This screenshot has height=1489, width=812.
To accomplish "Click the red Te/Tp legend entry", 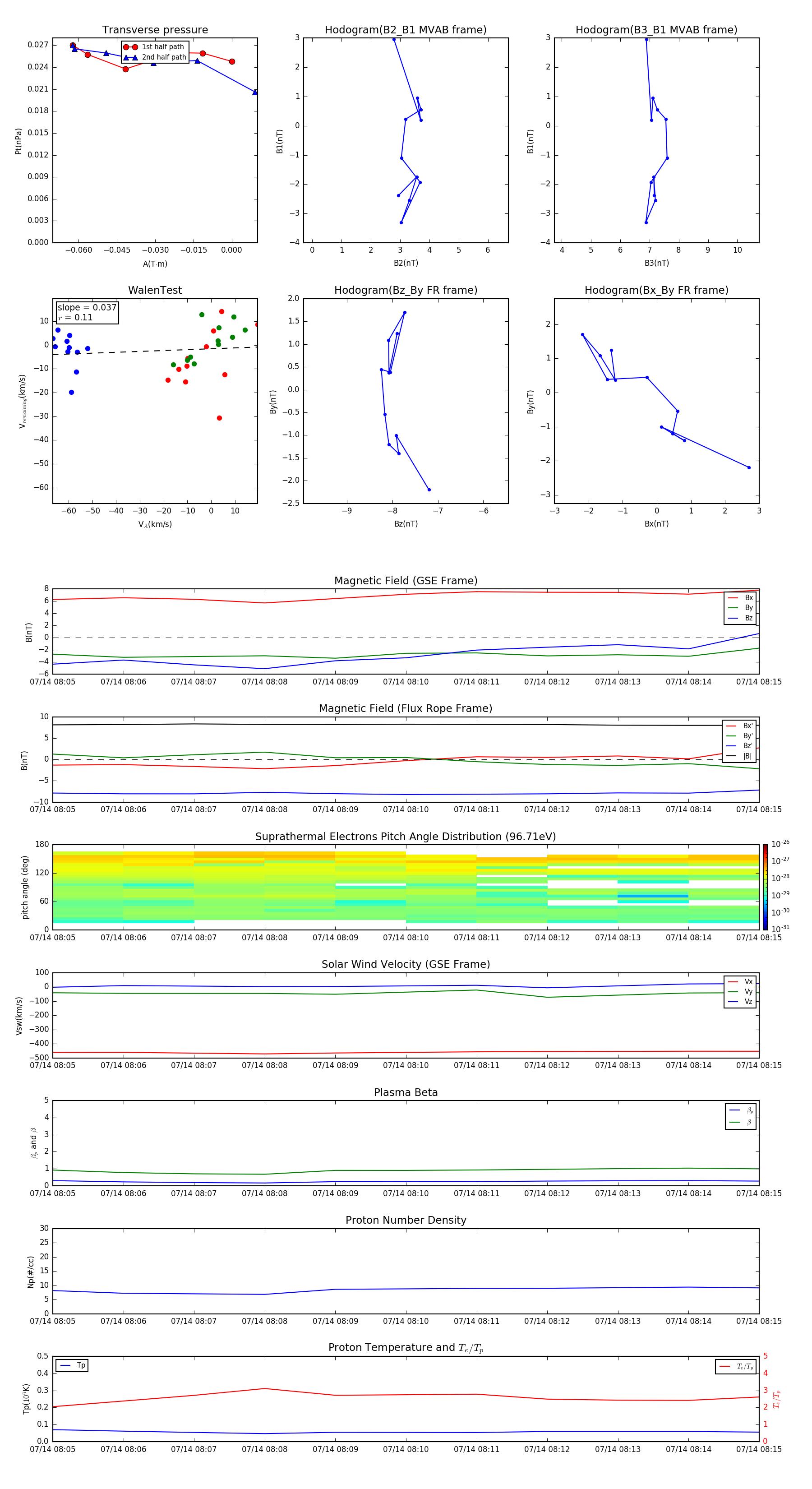I will coord(736,1366).
